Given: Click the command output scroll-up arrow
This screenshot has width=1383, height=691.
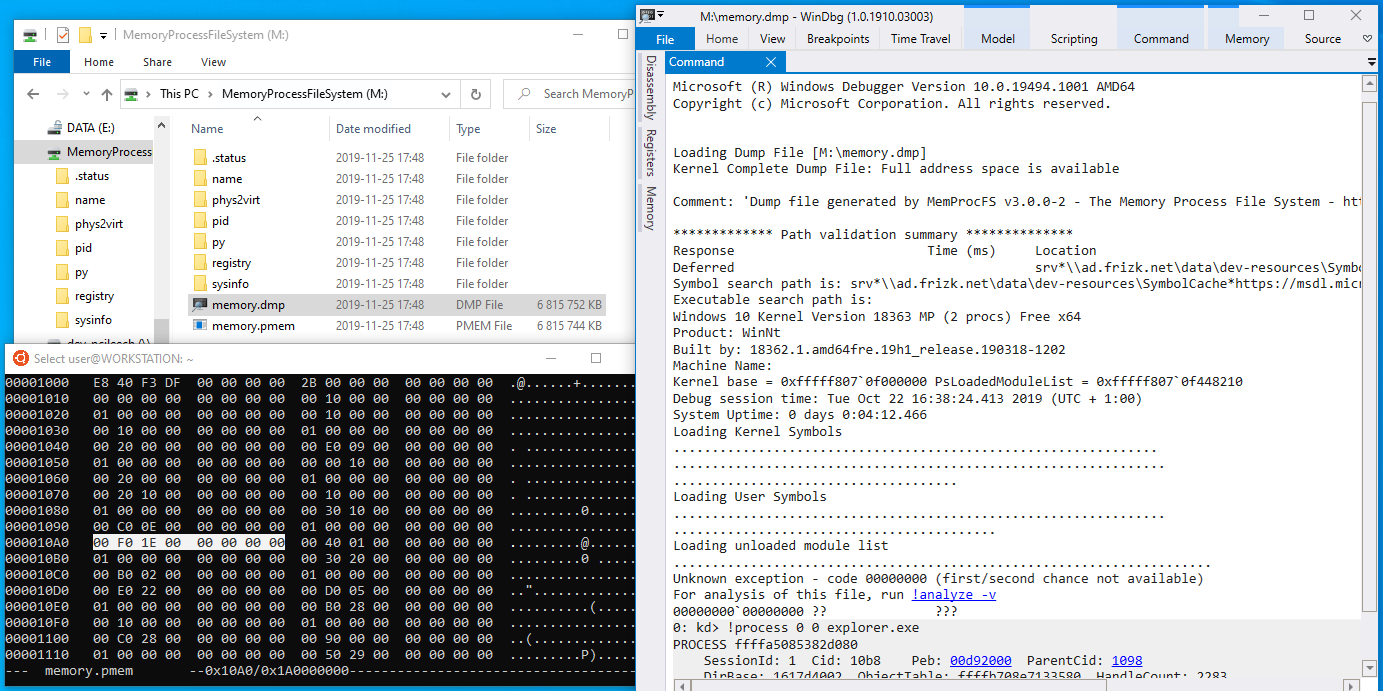Looking at the screenshot, I should (1371, 82).
